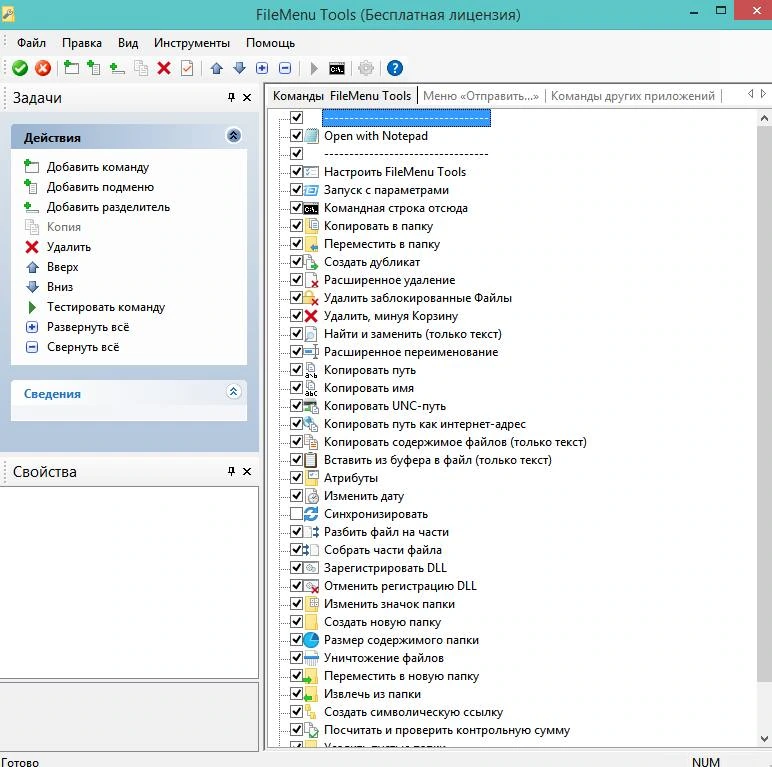Click Добавить команду action link
This screenshot has height=767, width=772.
(x=97, y=167)
